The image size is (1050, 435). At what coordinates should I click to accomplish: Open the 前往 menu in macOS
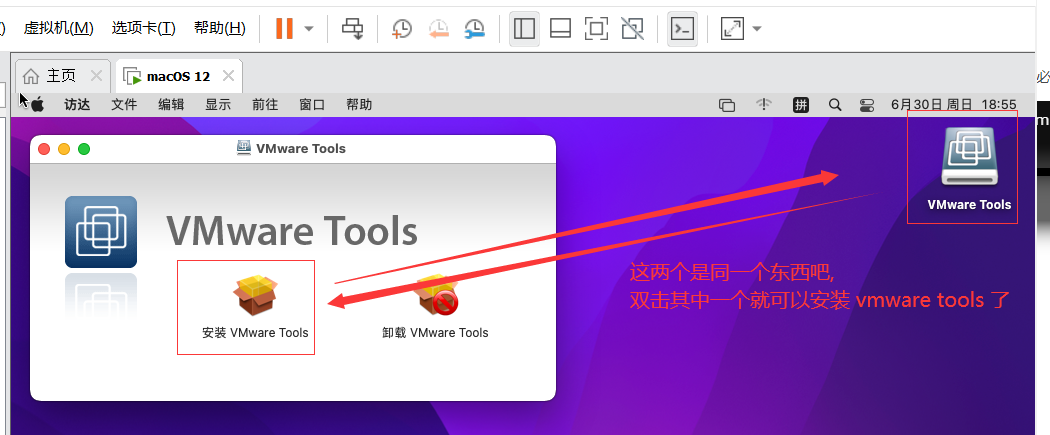point(265,104)
